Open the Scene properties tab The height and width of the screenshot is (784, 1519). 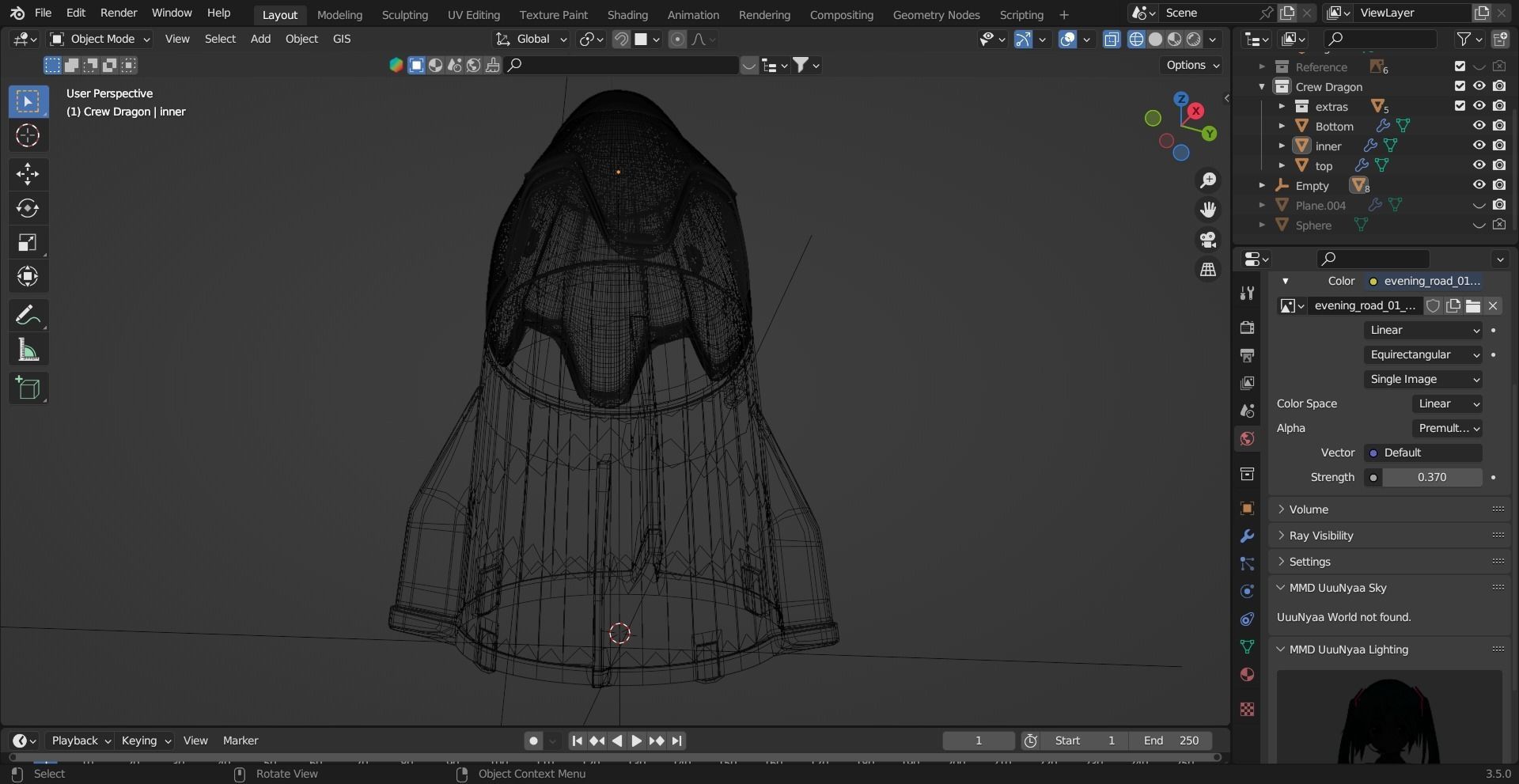tap(1248, 411)
